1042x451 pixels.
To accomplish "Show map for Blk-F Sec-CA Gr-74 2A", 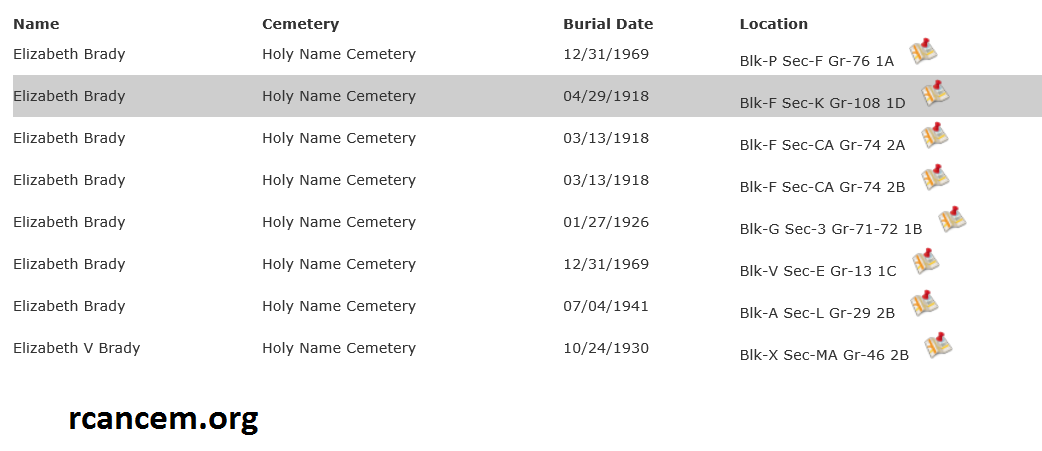I will pyautogui.click(x=935, y=136).
